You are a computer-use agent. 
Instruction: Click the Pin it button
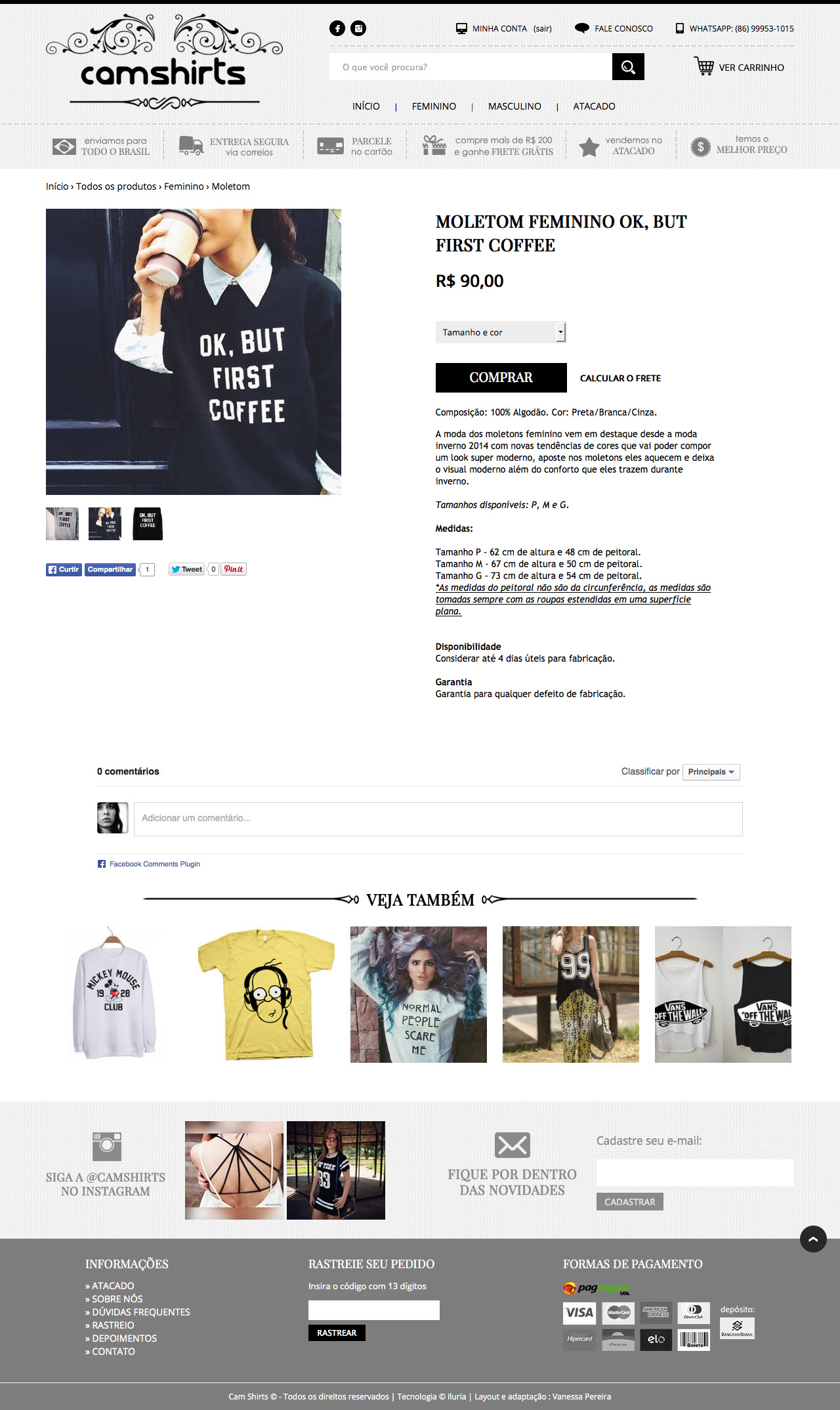click(x=234, y=569)
